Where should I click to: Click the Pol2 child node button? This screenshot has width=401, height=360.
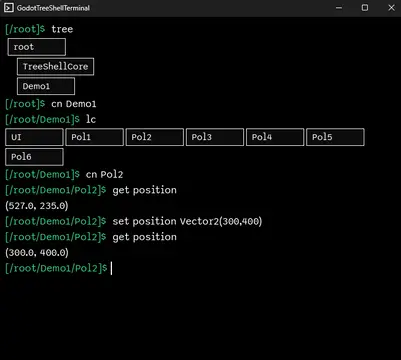pyautogui.click(x=155, y=137)
